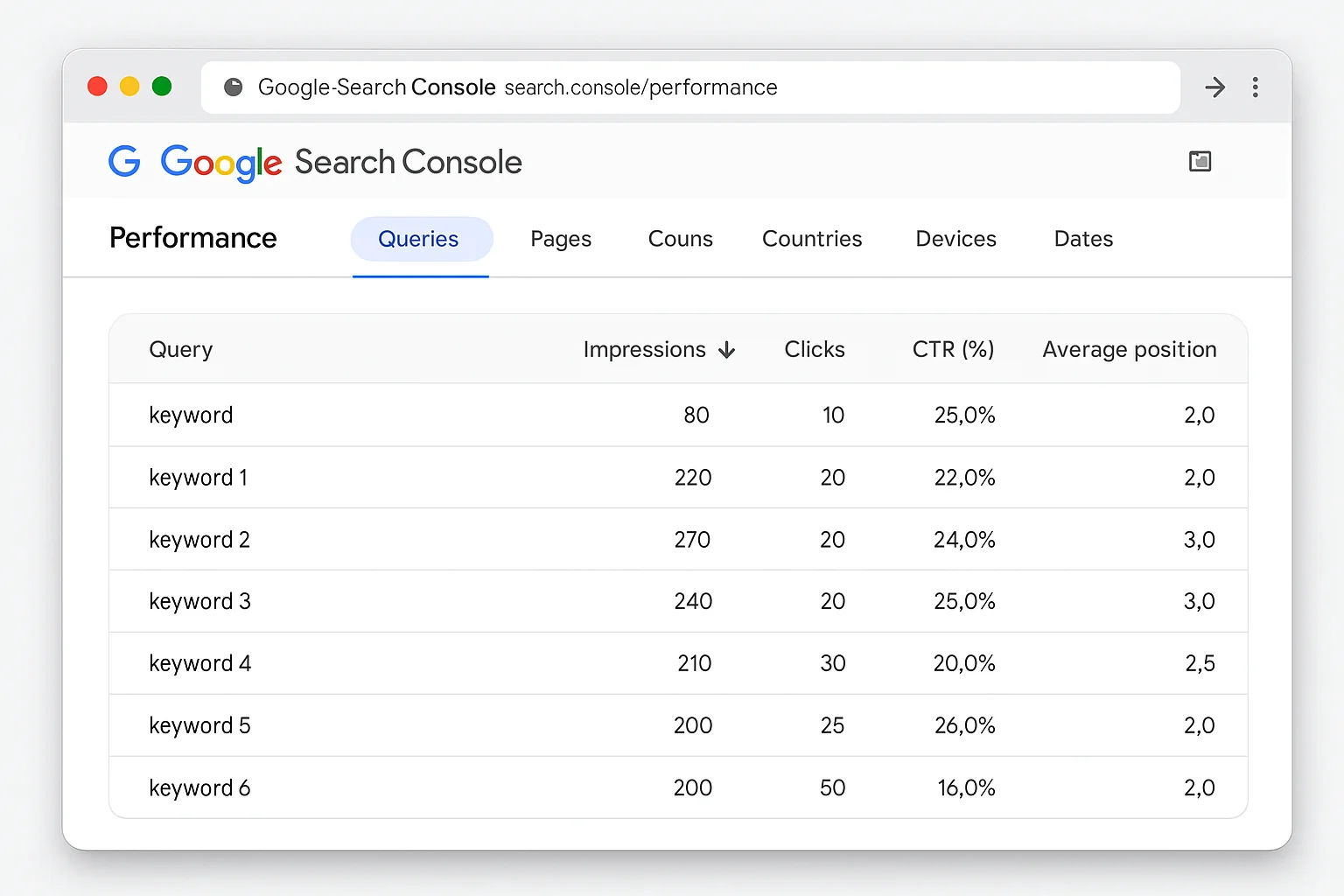Click the yellow traffic light window control
Viewport: 1344px width, 896px height.
pos(129,86)
